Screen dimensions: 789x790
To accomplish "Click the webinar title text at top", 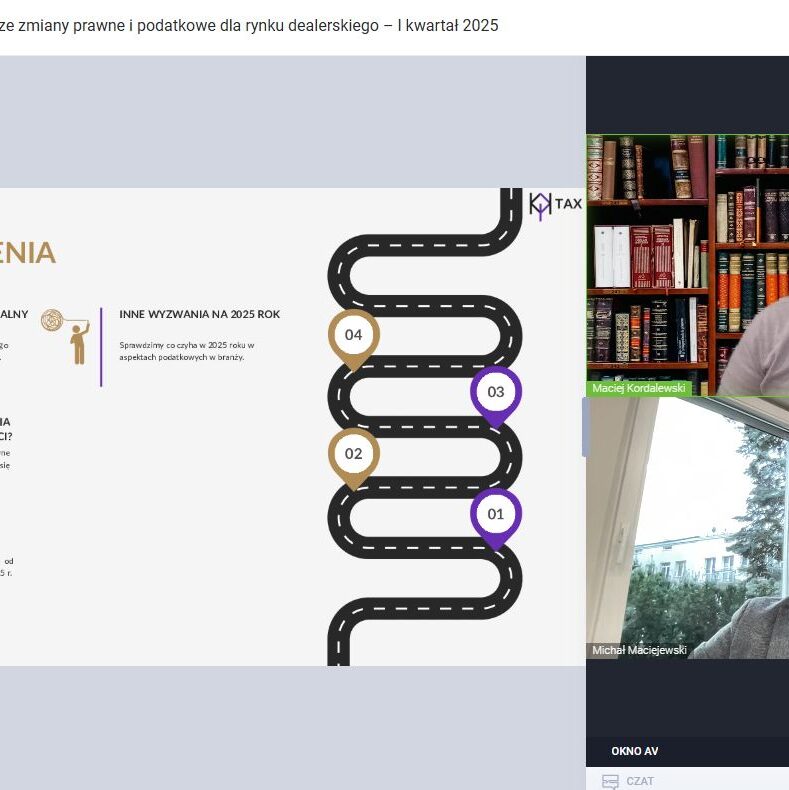I will tap(250, 26).
